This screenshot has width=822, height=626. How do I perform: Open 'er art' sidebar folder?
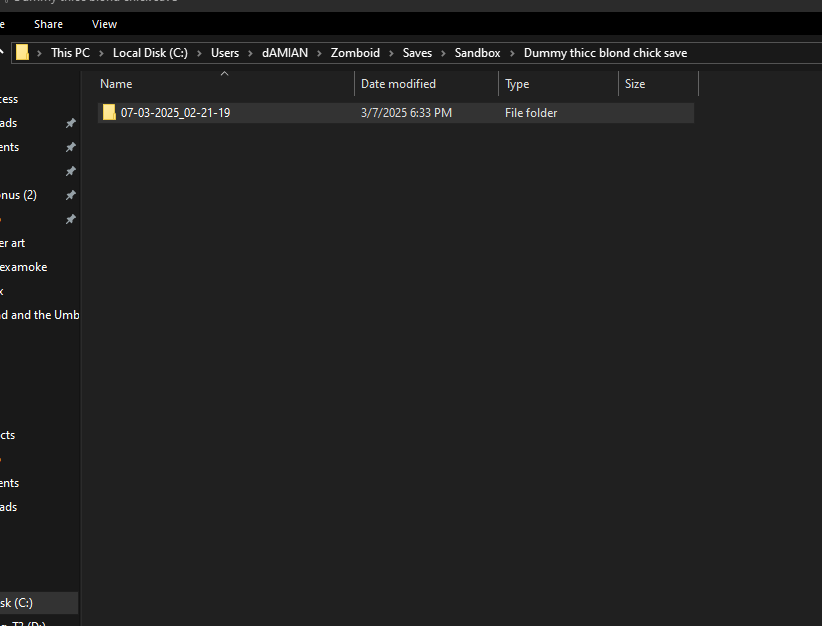(13, 243)
